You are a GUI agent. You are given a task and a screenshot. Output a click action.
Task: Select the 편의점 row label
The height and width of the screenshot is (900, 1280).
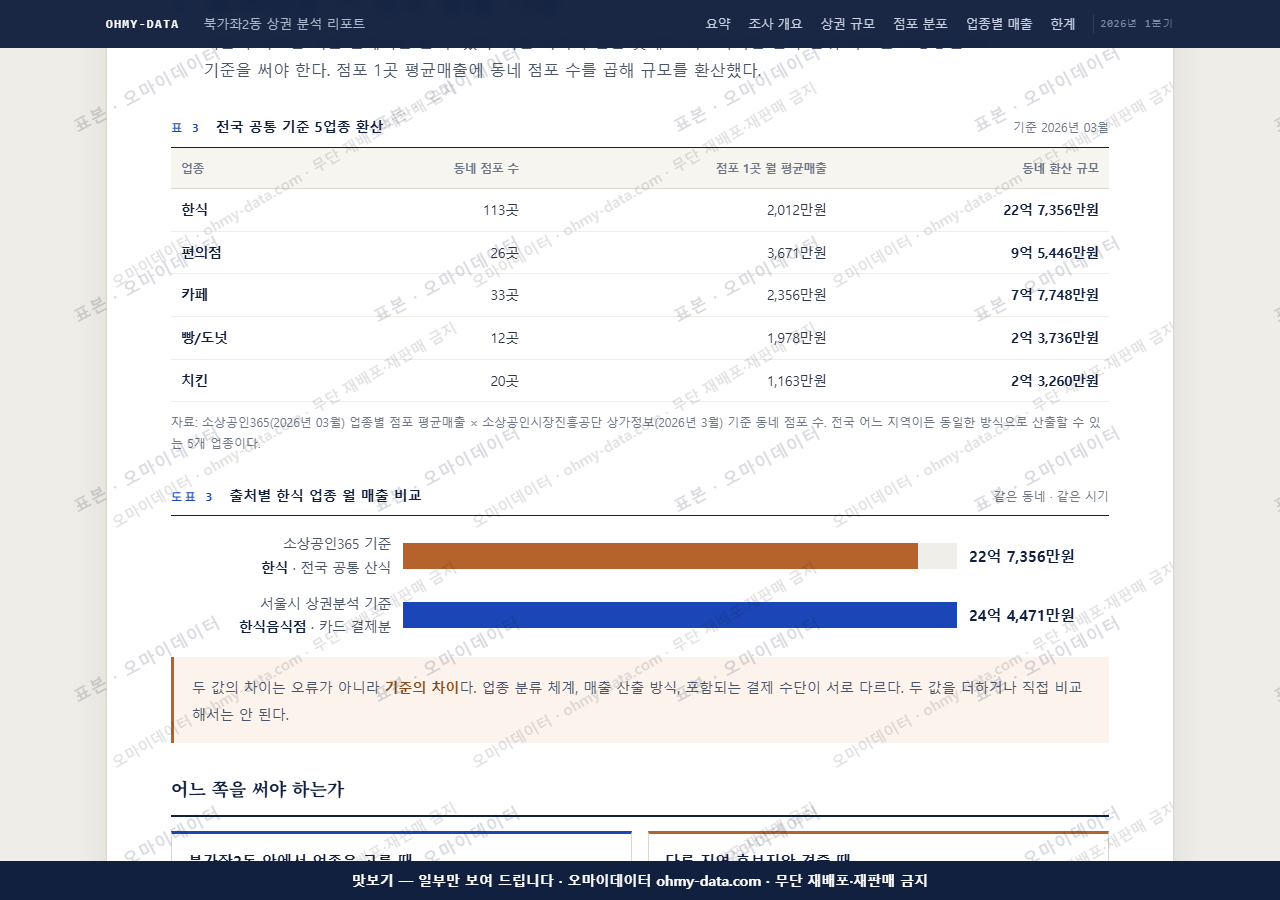[201, 252]
